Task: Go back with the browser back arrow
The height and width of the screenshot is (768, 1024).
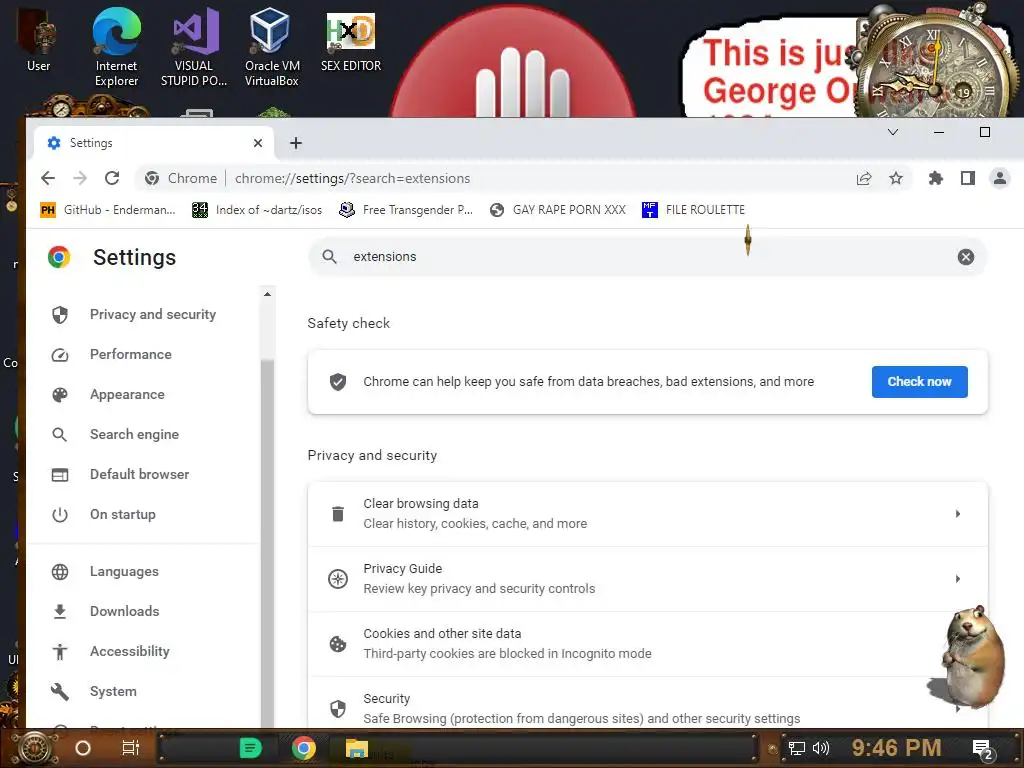Action: (48, 178)
